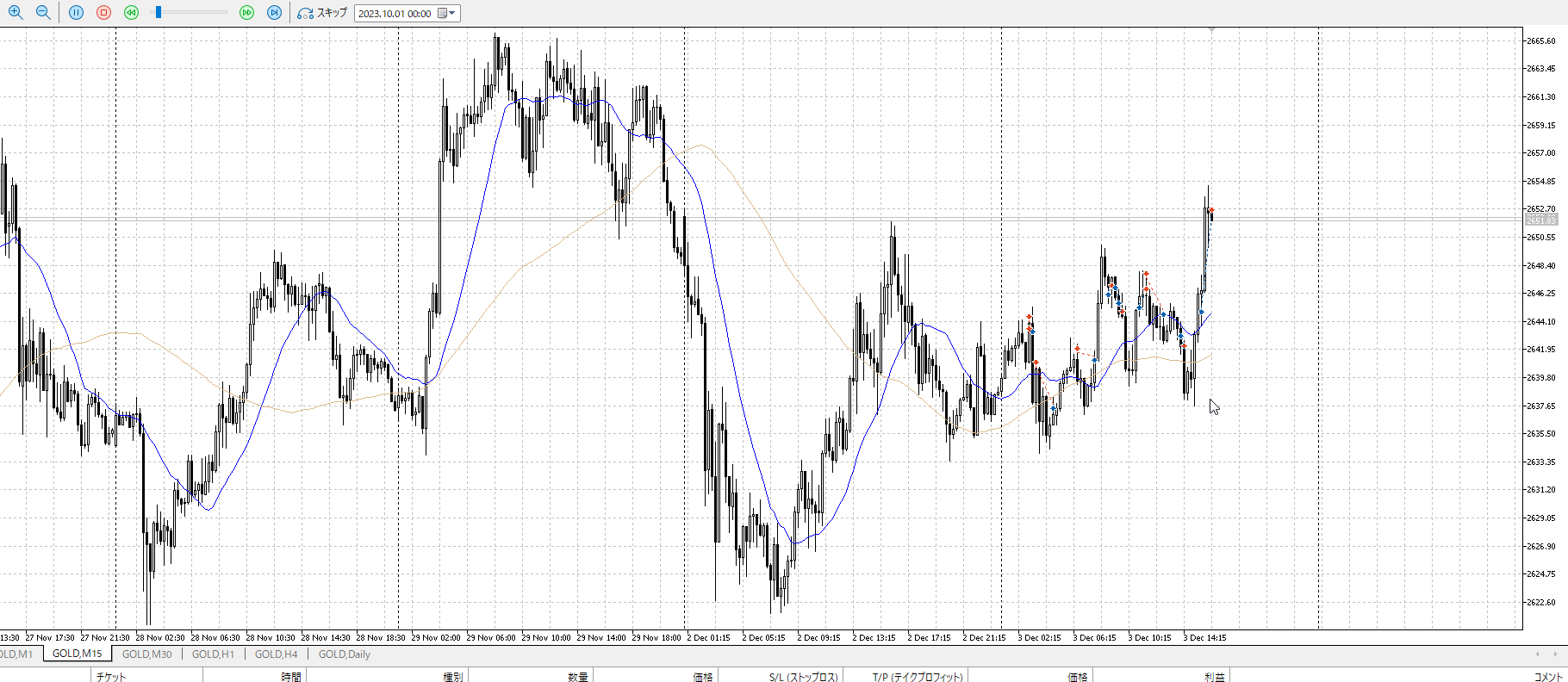Image resolution: width=1568 pixels, height=682 pixels.
Task: Click the T/P (テイクプロフィット) column header
Action: 917,677
